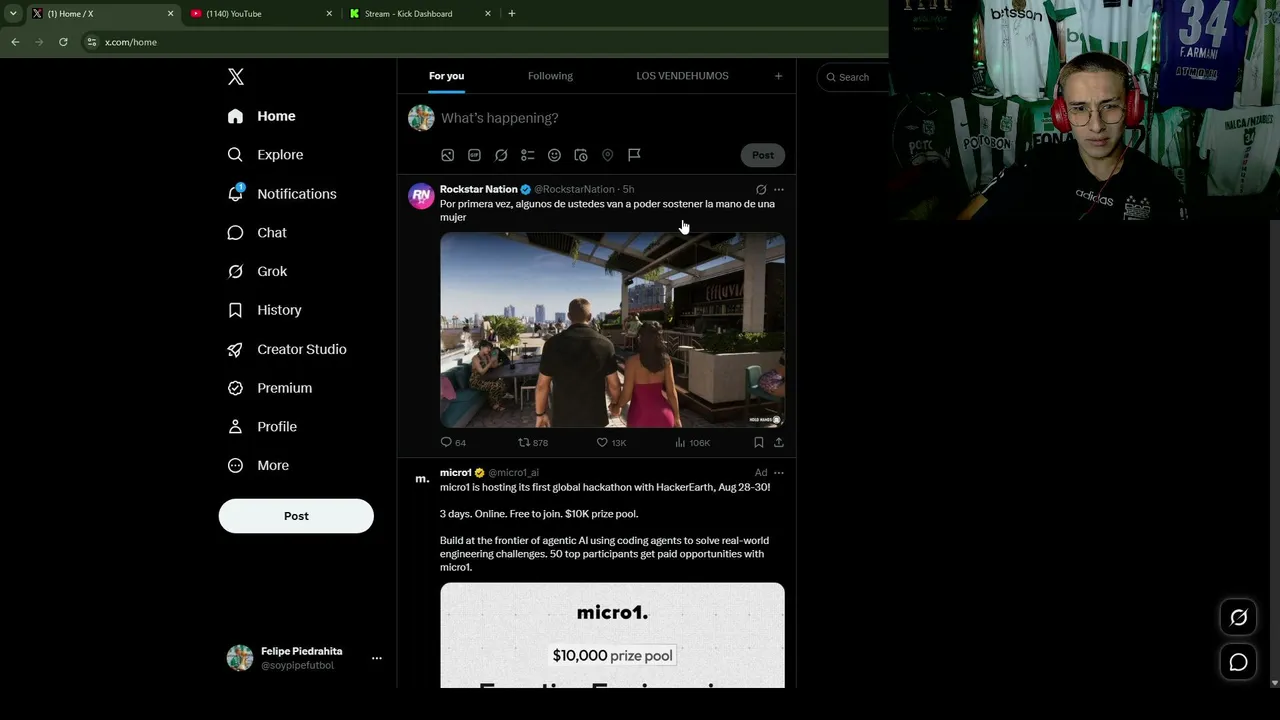Open the floating chat bubble button

pyautogui.click(x=1238, y=662)
